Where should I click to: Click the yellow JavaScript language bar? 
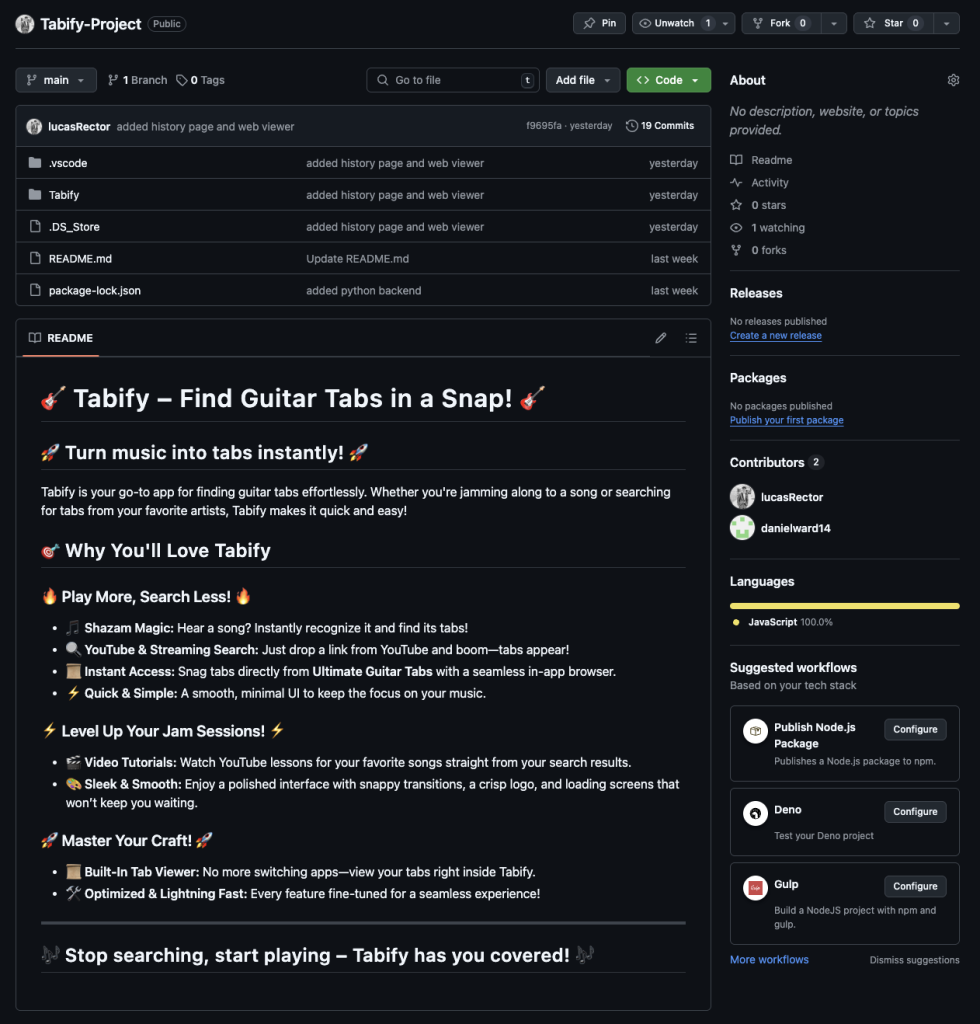click(844, 606)
